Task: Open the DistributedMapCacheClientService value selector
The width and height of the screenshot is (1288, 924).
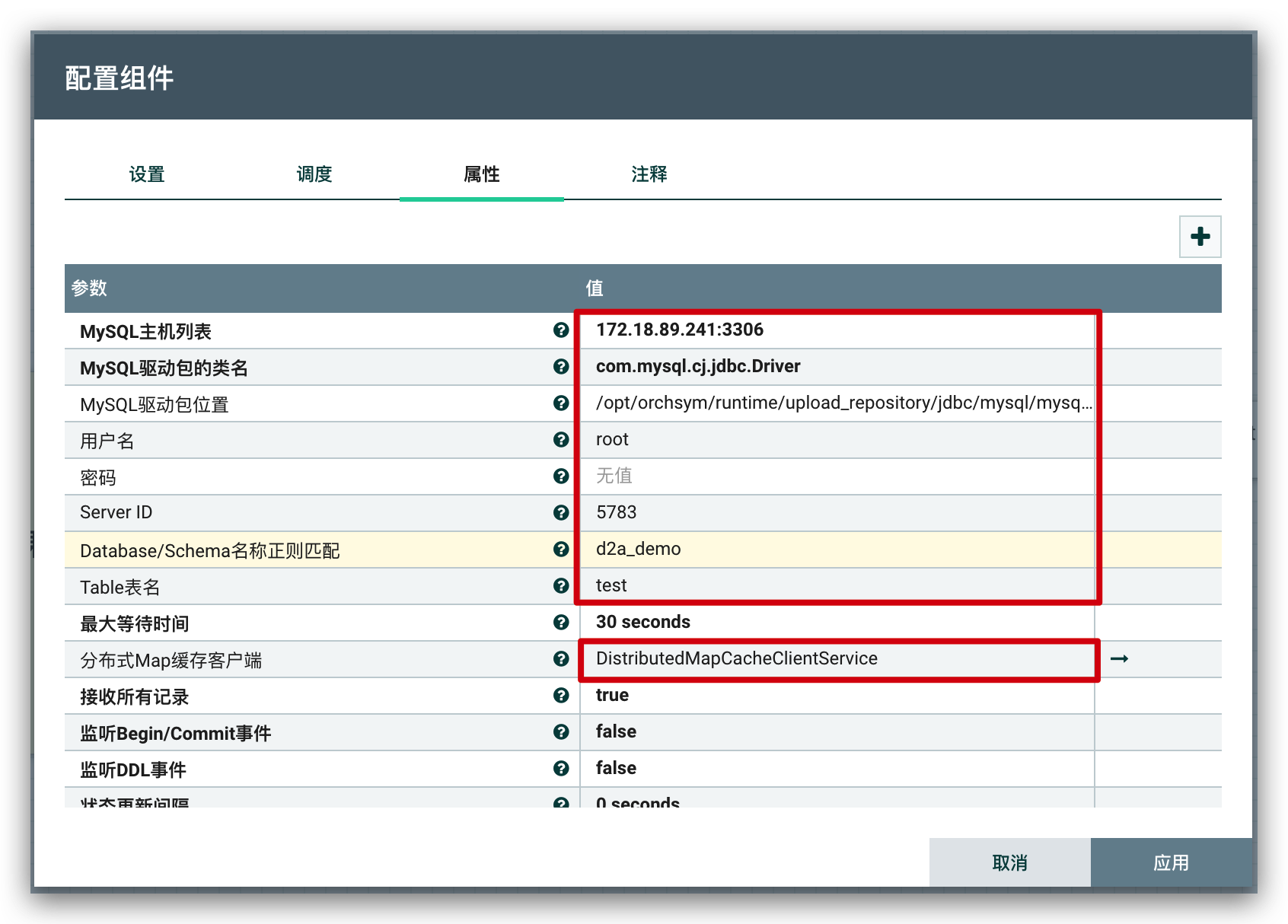Action: coord(836,658)
